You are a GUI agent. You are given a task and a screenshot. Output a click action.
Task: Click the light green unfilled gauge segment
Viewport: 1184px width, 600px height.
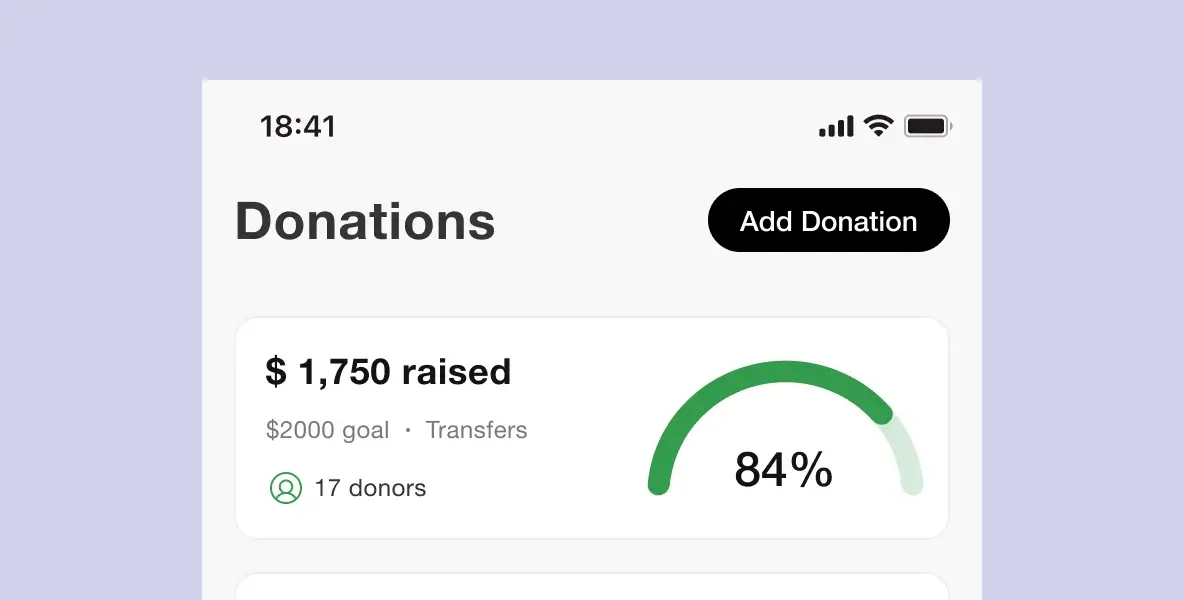pos(906,453)
